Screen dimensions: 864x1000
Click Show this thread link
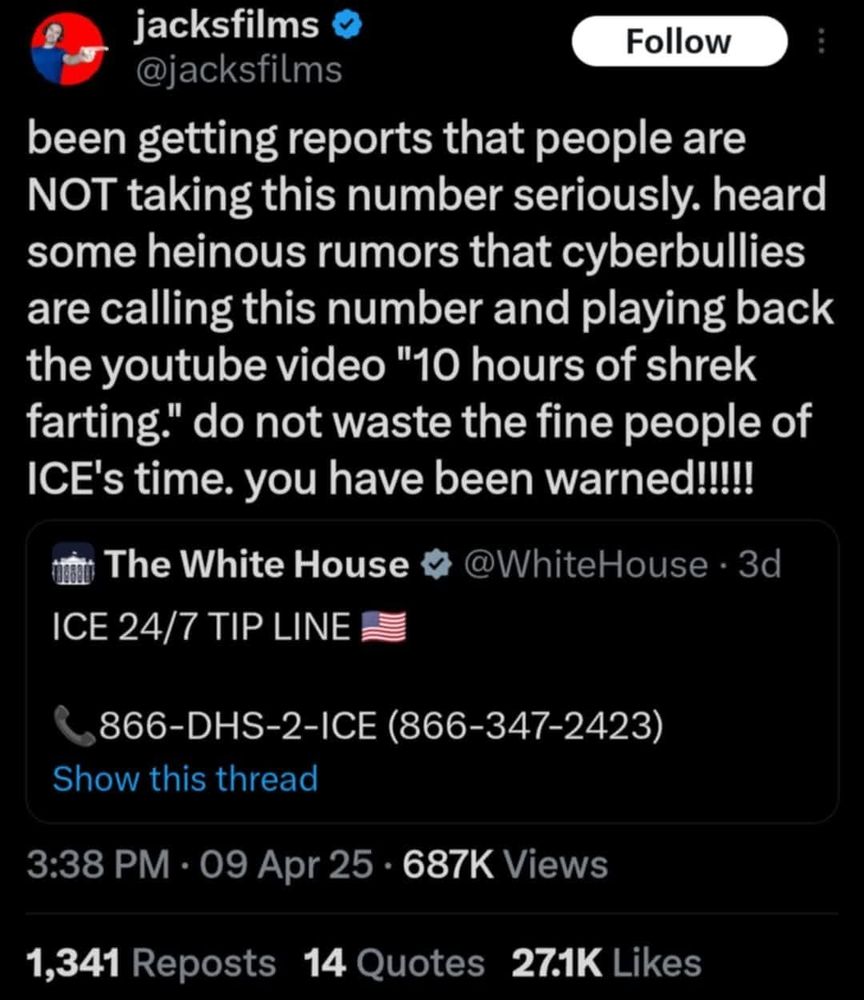coord(186,779)
